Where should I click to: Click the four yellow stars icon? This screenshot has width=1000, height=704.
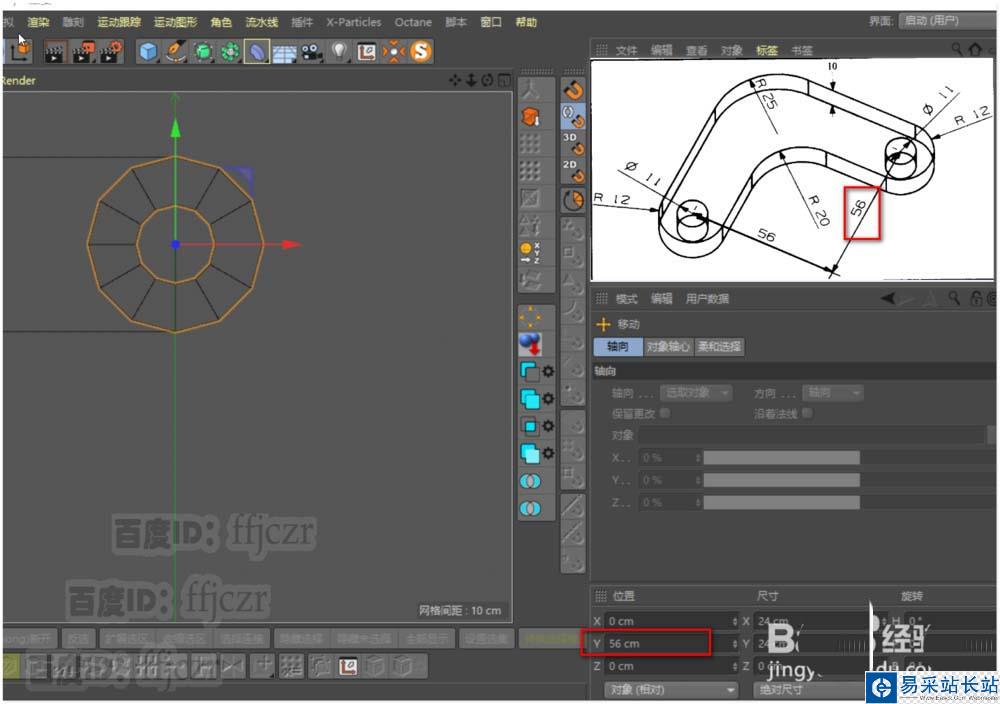click(x=530, y=317)
